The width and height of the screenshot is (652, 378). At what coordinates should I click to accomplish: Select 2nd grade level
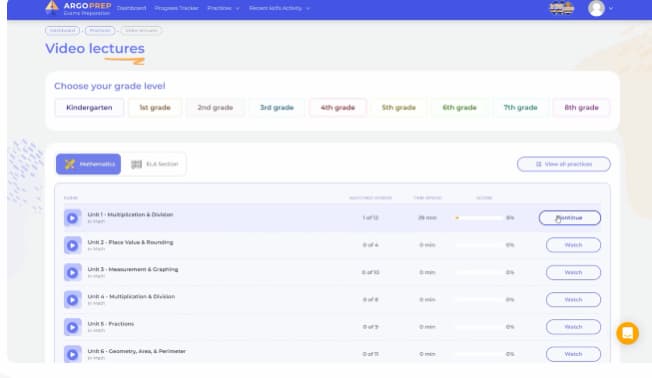[215, 108]
